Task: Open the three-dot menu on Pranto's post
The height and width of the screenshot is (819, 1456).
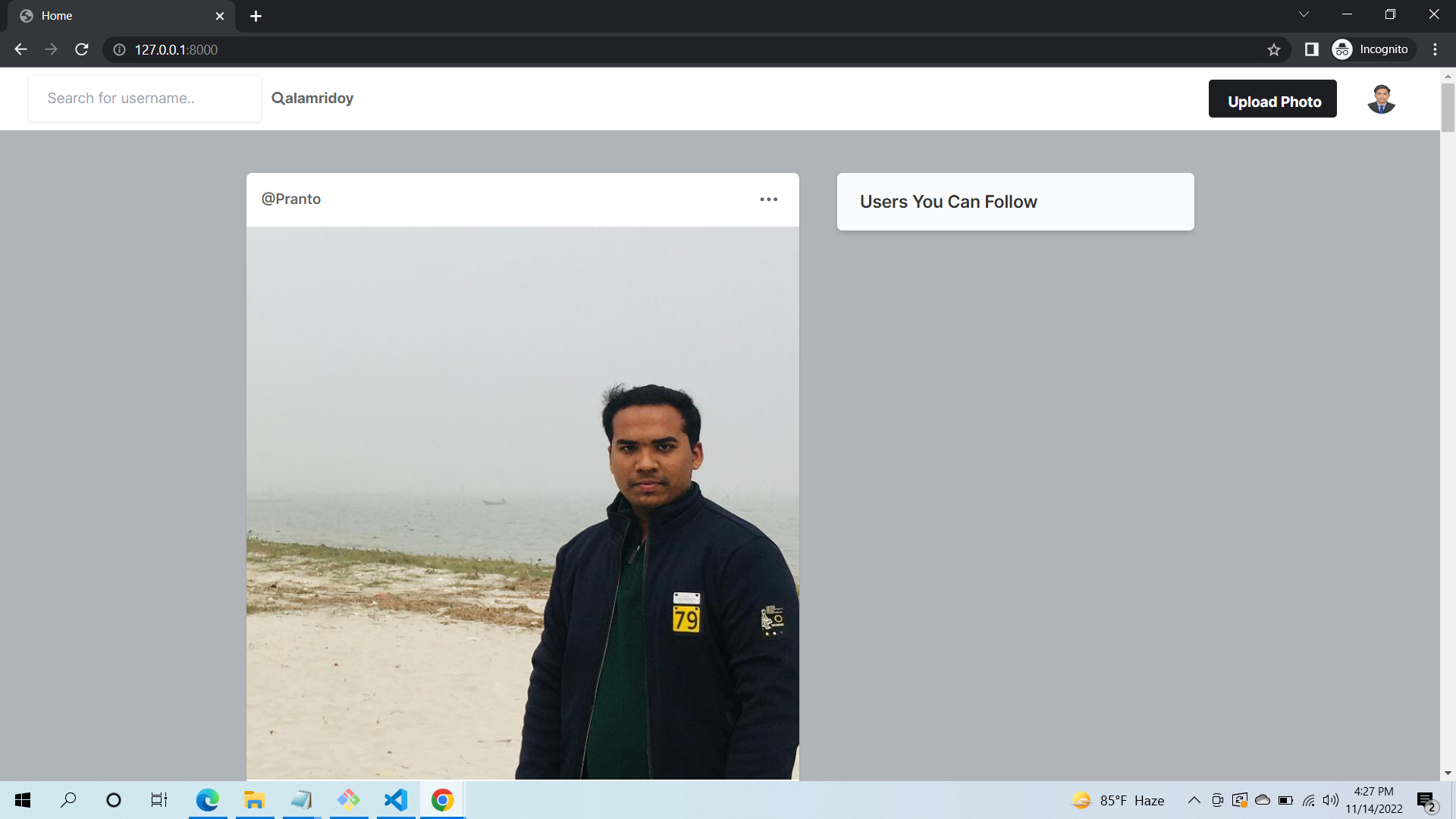Action: [x=768, y=199]
